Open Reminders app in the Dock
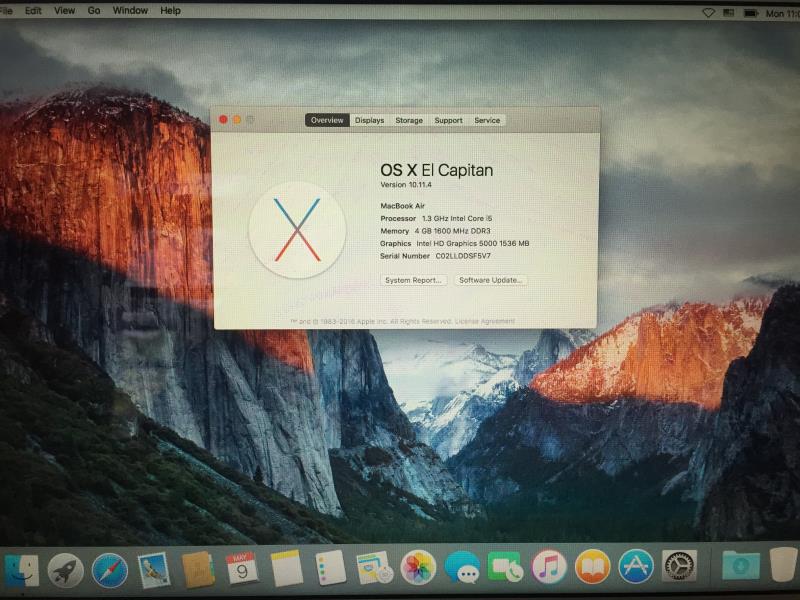Image resolution: width=800 pixels, height=600 pixels. 330,567
